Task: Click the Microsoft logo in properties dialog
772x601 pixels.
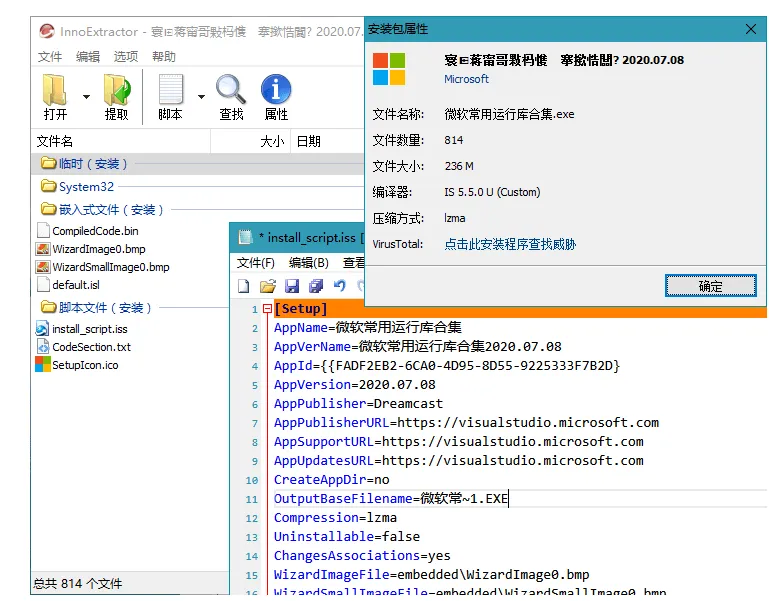Action: 389,69
